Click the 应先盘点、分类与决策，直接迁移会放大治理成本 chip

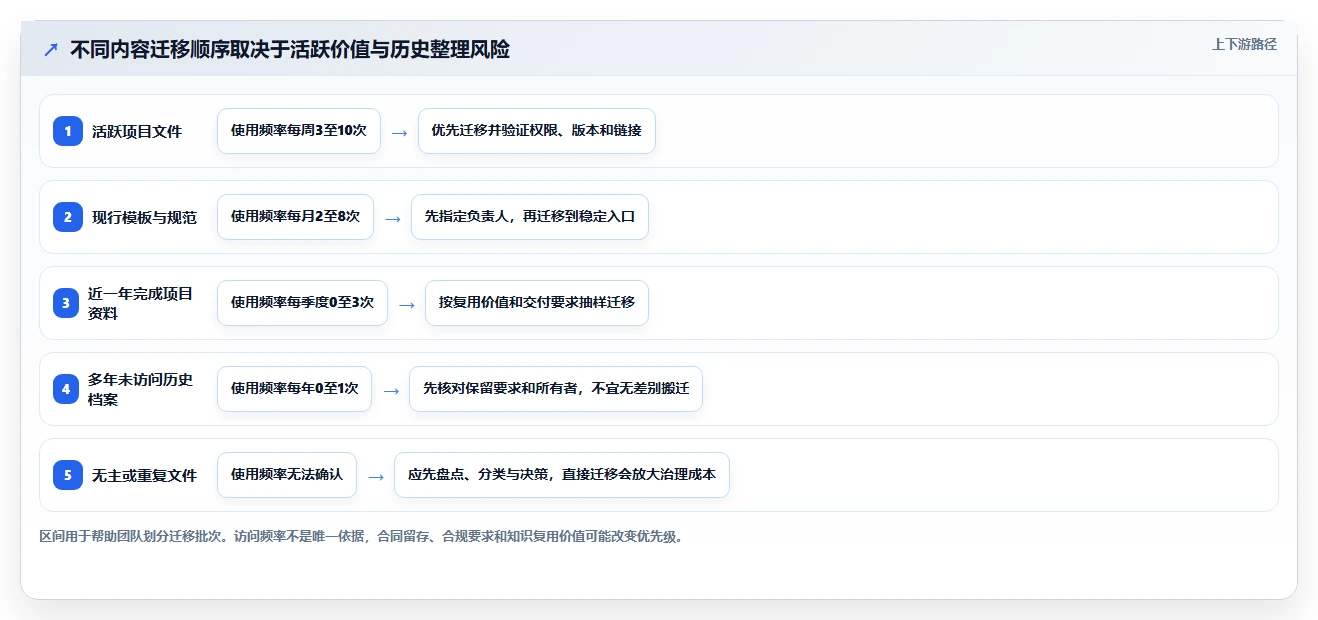coord(562,475)
